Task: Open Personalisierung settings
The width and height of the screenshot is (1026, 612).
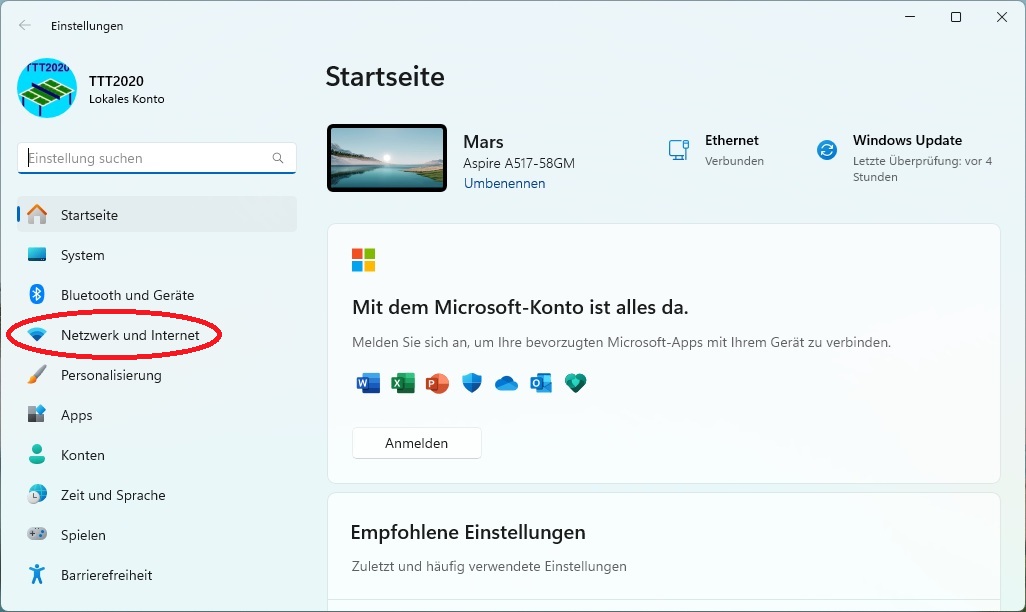Action: coord(157,374)
